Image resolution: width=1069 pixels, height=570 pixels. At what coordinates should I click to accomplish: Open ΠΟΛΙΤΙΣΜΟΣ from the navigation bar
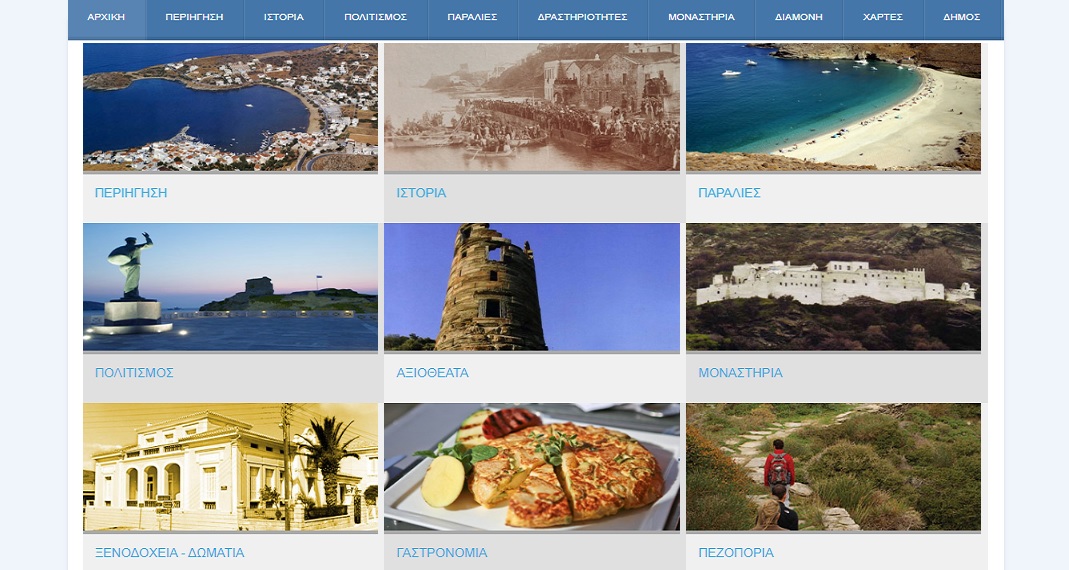(375, 17)
